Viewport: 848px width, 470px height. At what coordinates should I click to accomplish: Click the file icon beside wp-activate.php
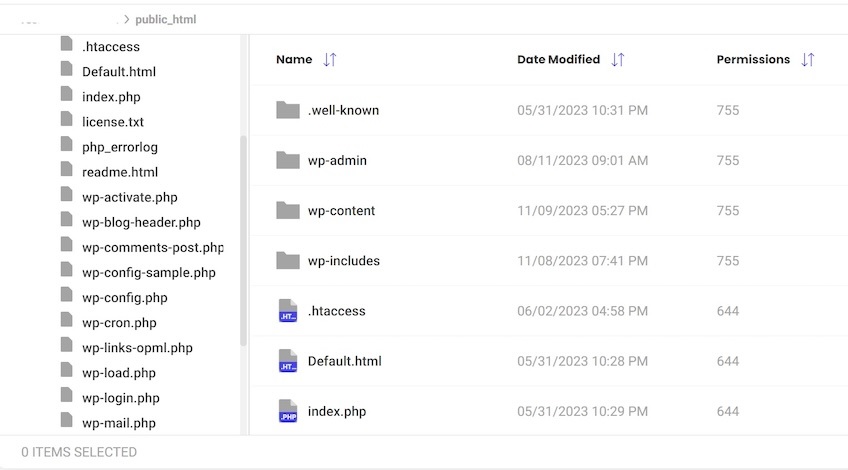(x=67, y=194)
